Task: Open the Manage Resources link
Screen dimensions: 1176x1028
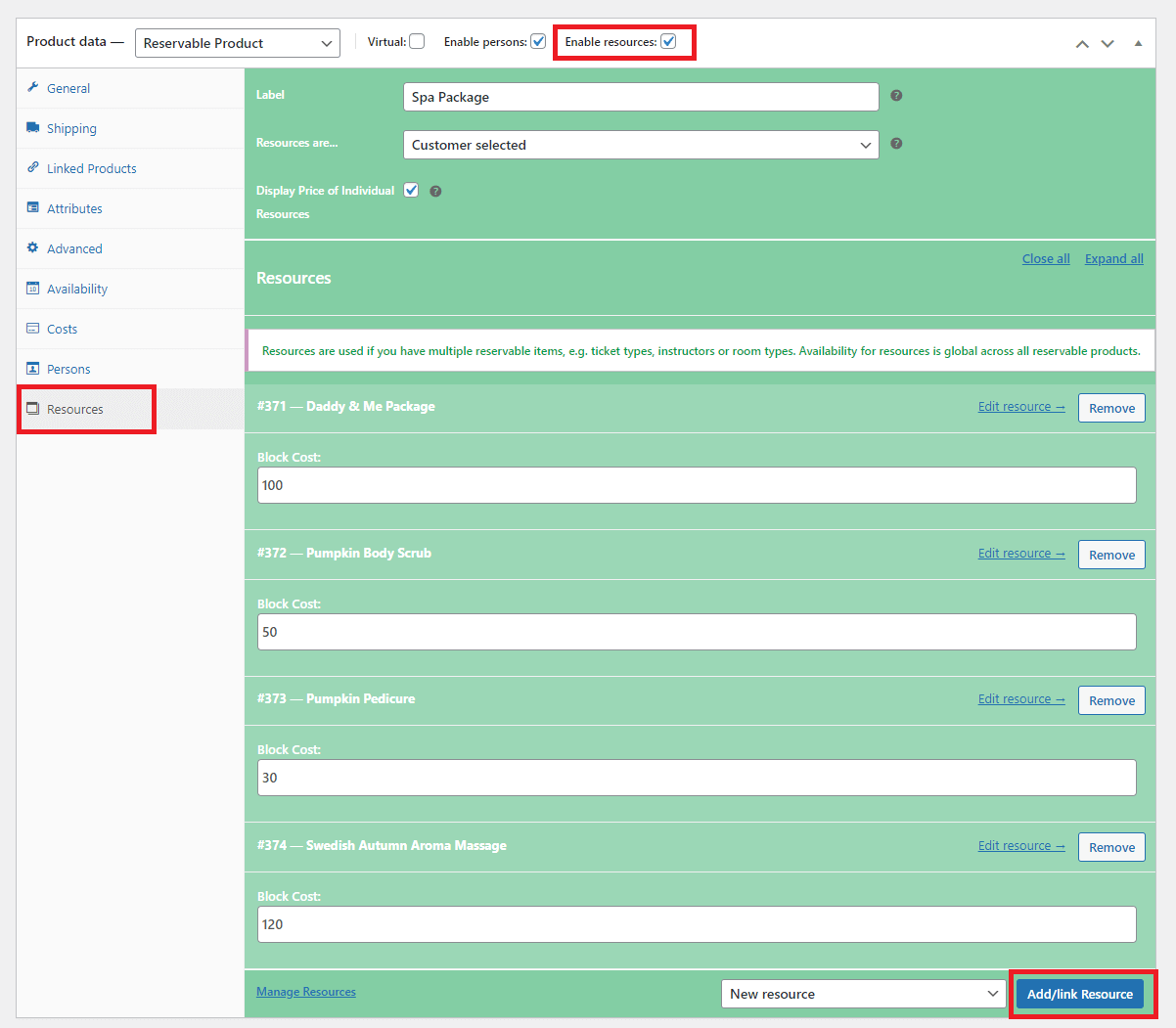Action: click(x=305, y=991)
